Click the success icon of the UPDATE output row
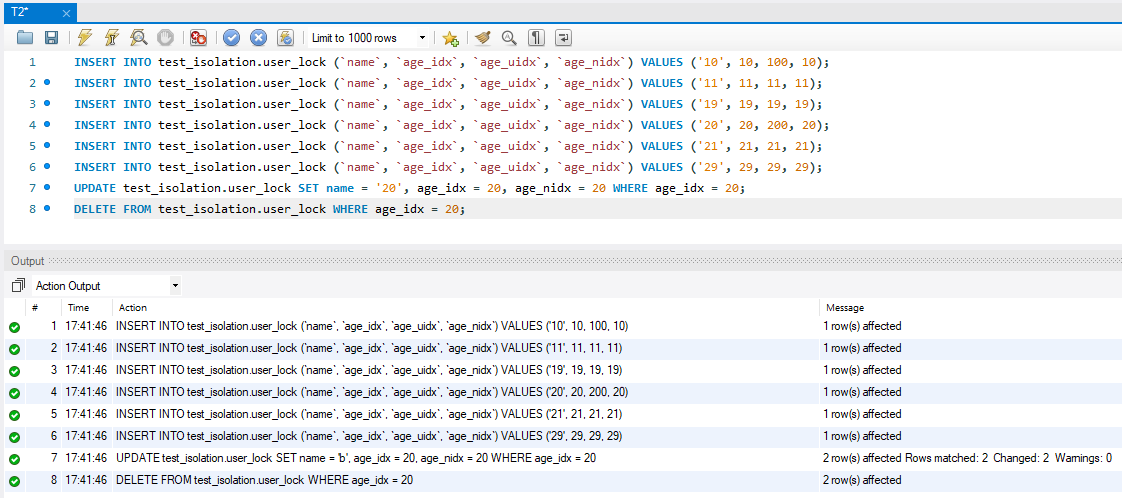This screenshot has height=498, width=1122. (x=14, y=459)
